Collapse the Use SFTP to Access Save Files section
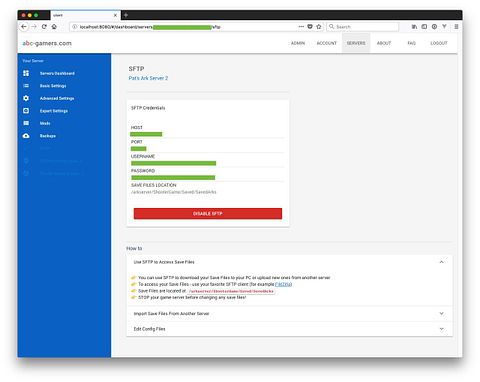The image size is (480, 382). pyautogui.click(x=441, y=262)
